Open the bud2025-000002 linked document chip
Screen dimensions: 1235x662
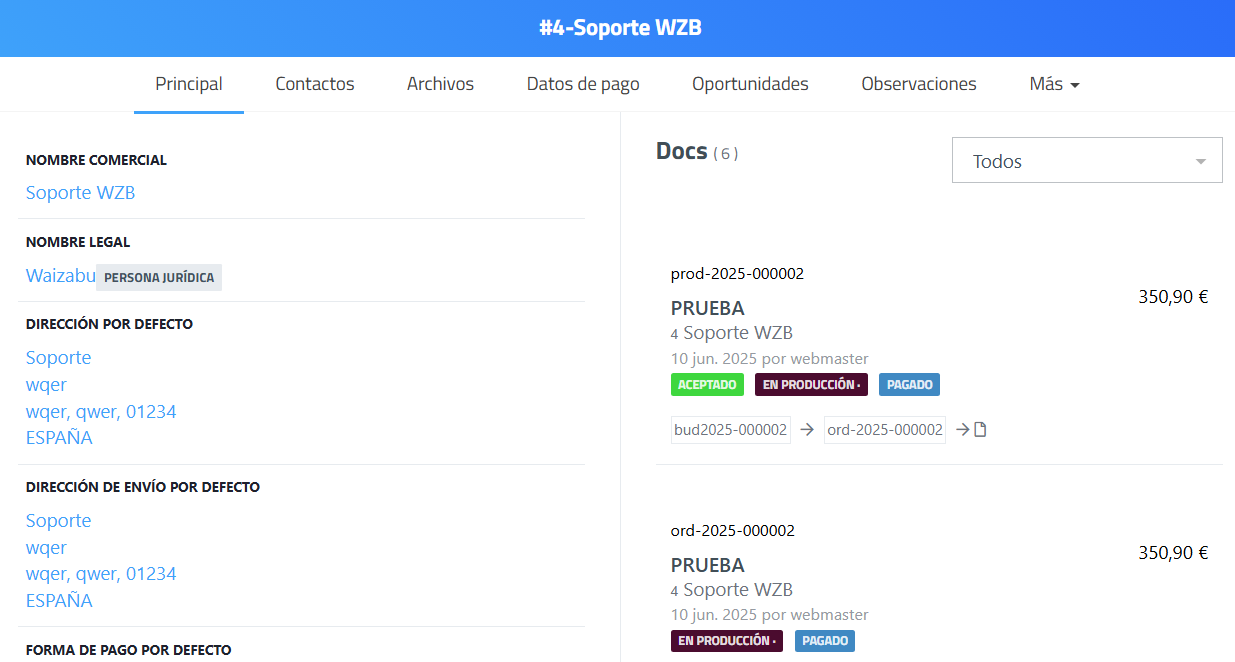coord(730,430)
